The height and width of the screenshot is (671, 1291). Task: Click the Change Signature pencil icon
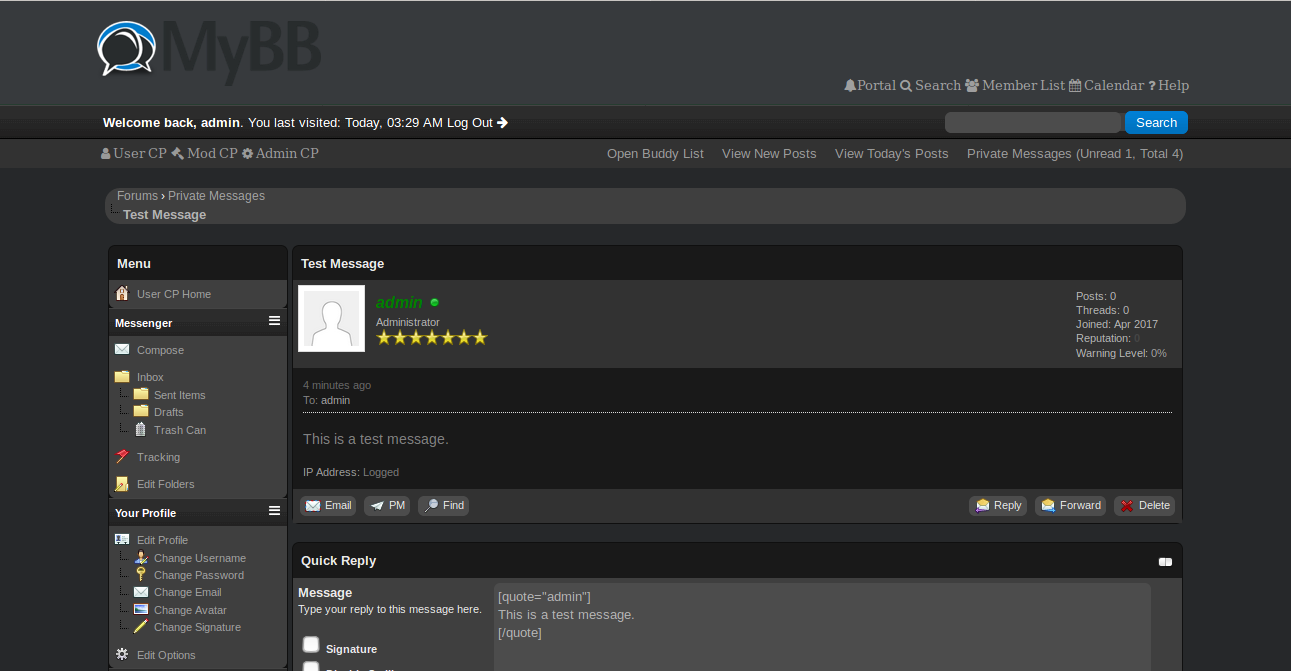coord(141,626)
